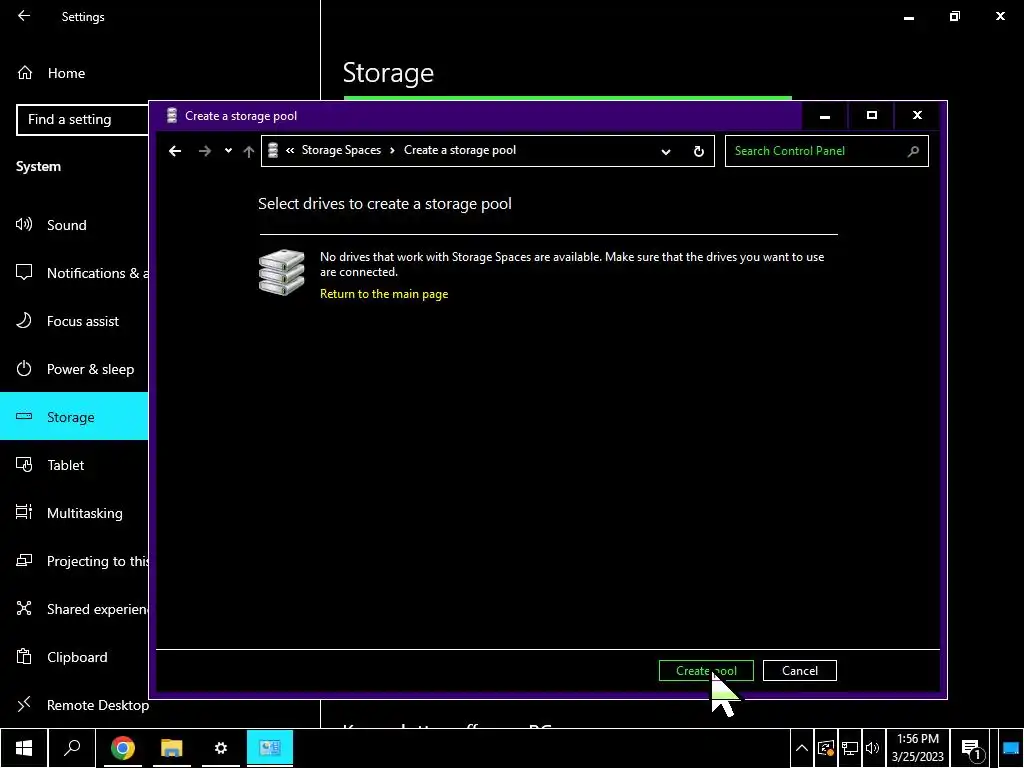The height and width of the screenshot is (768, 1024).
Task: Show hidden system tray icons
Action: 802,748
